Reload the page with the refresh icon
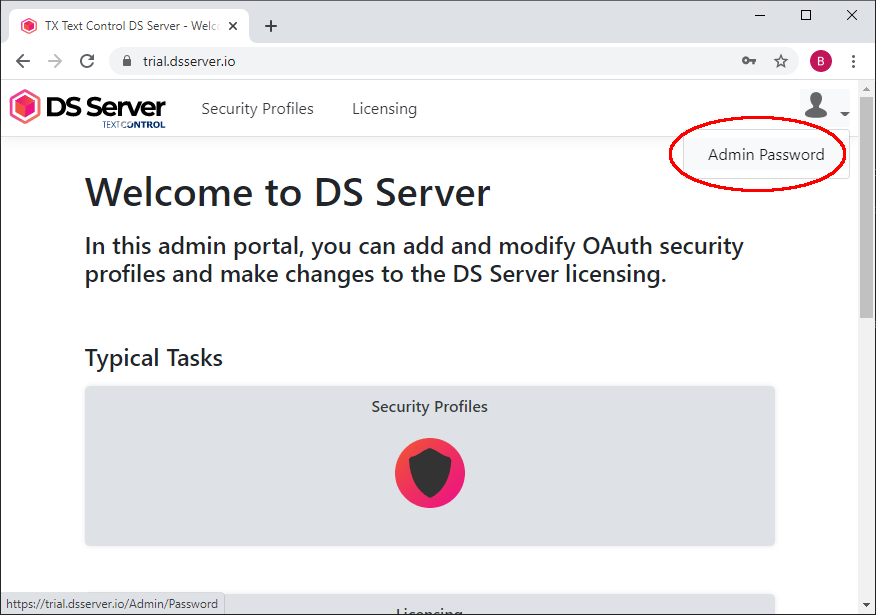The height and width of the screenshot is (615, 876). (x=87, y=61)
